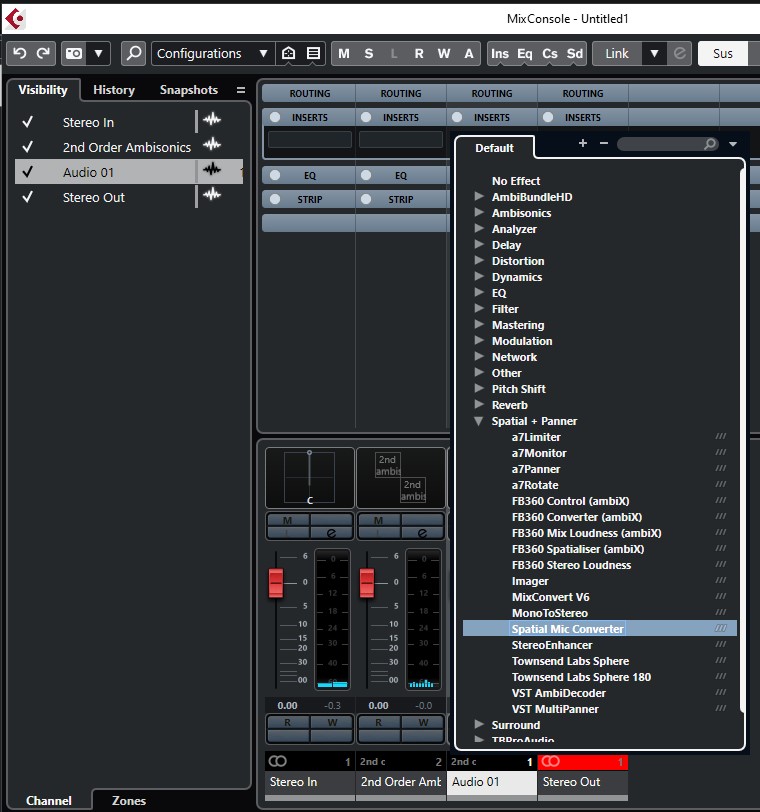Image resolution: width=760 pixels, height=812 pixels.
Task: Switch to the Zones tab
Action: [x=129, y=801]
